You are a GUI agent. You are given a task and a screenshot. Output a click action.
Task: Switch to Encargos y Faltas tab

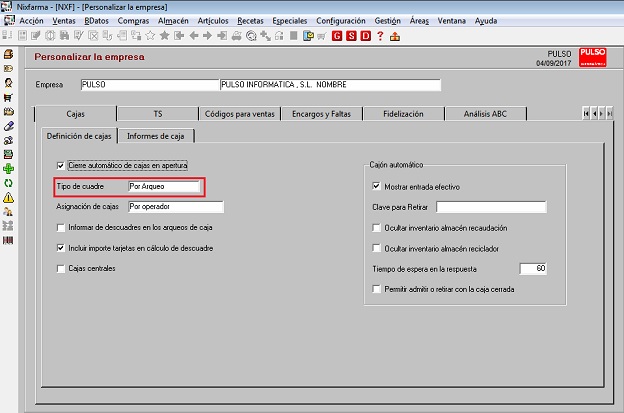pos(322,114)
